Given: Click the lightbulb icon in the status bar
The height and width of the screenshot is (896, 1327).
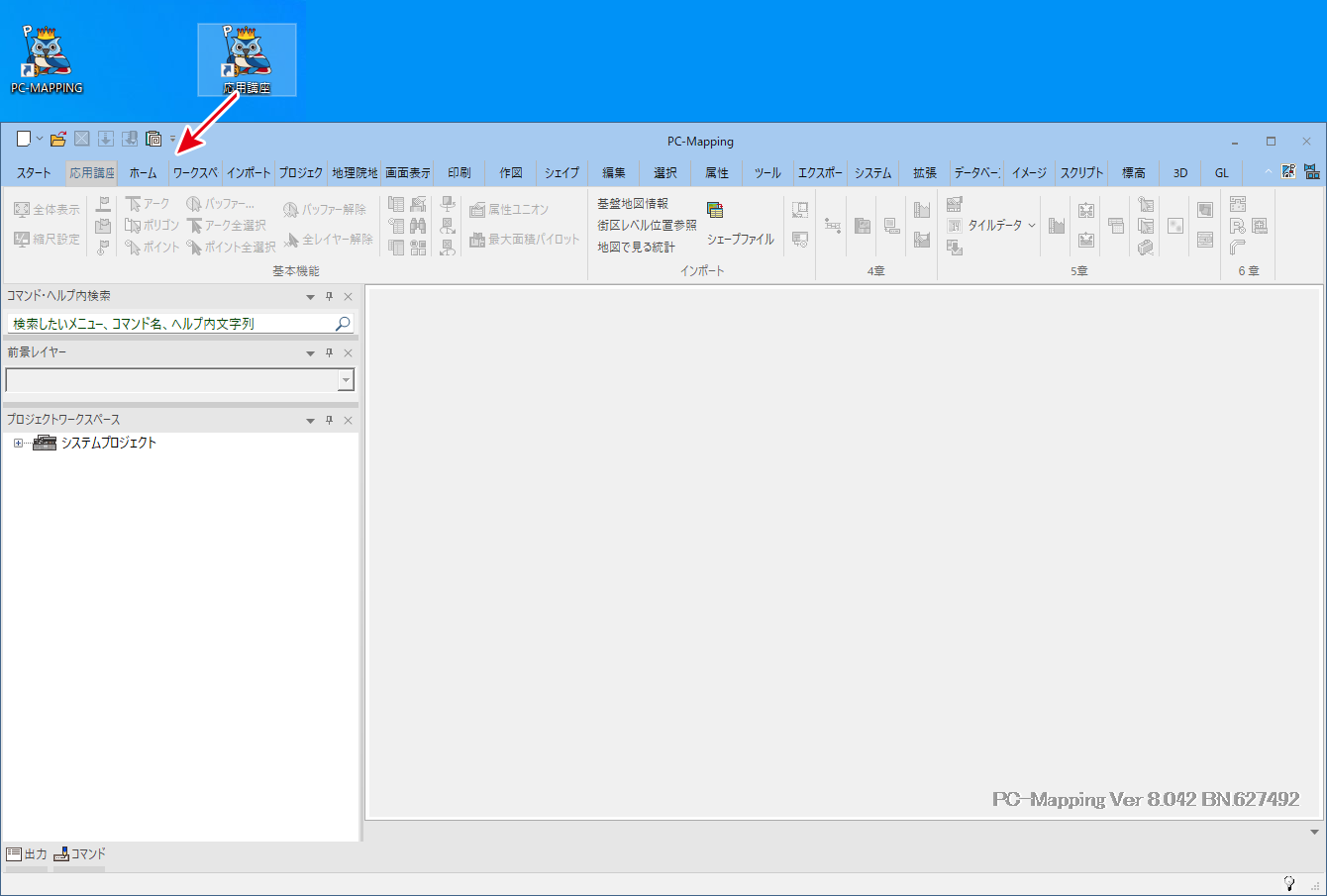Looking at the screenshot, I should pyautogui.click(x=1289, y=883).
